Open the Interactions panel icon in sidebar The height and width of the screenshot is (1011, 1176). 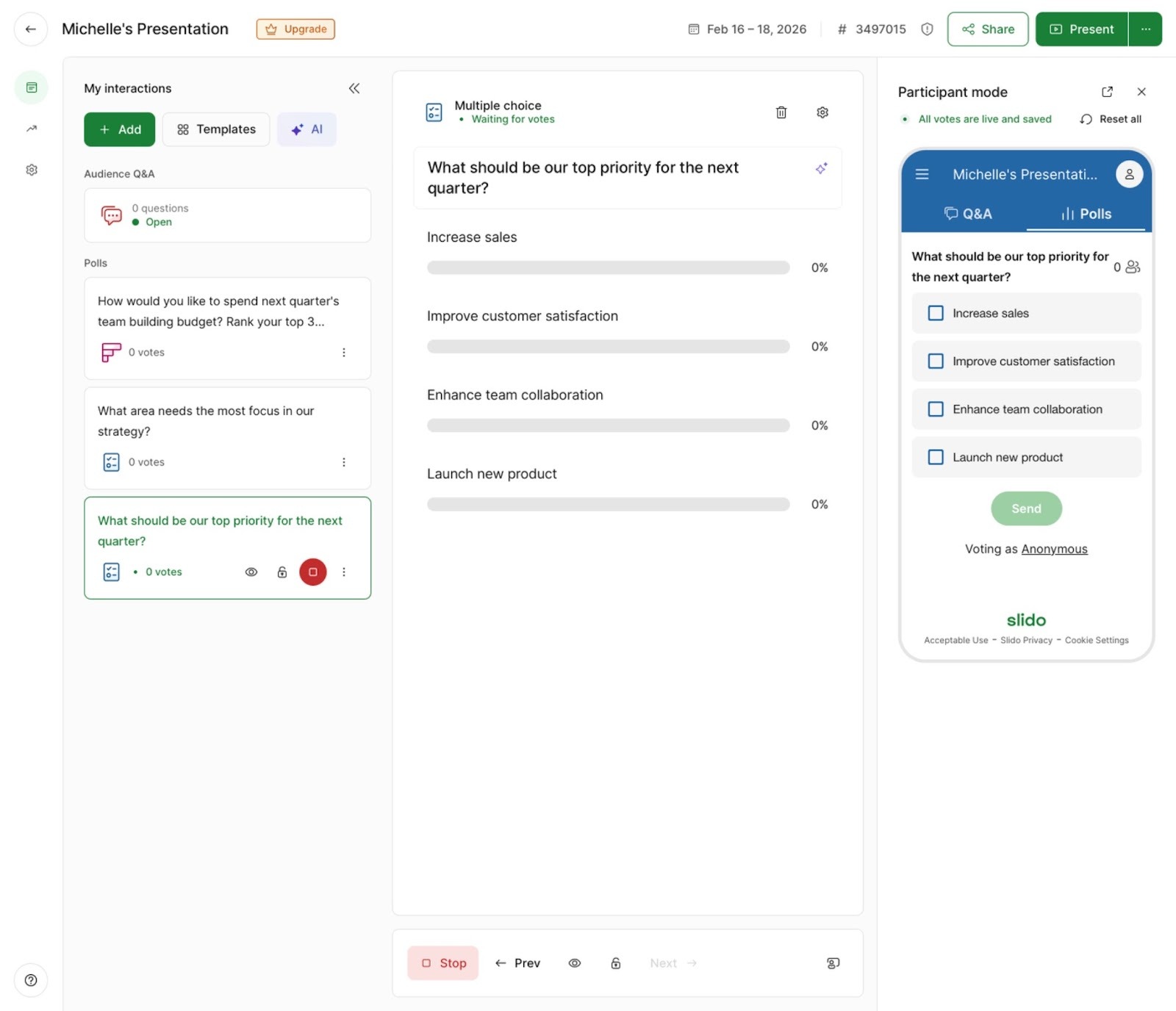click(x=31, y=87)
